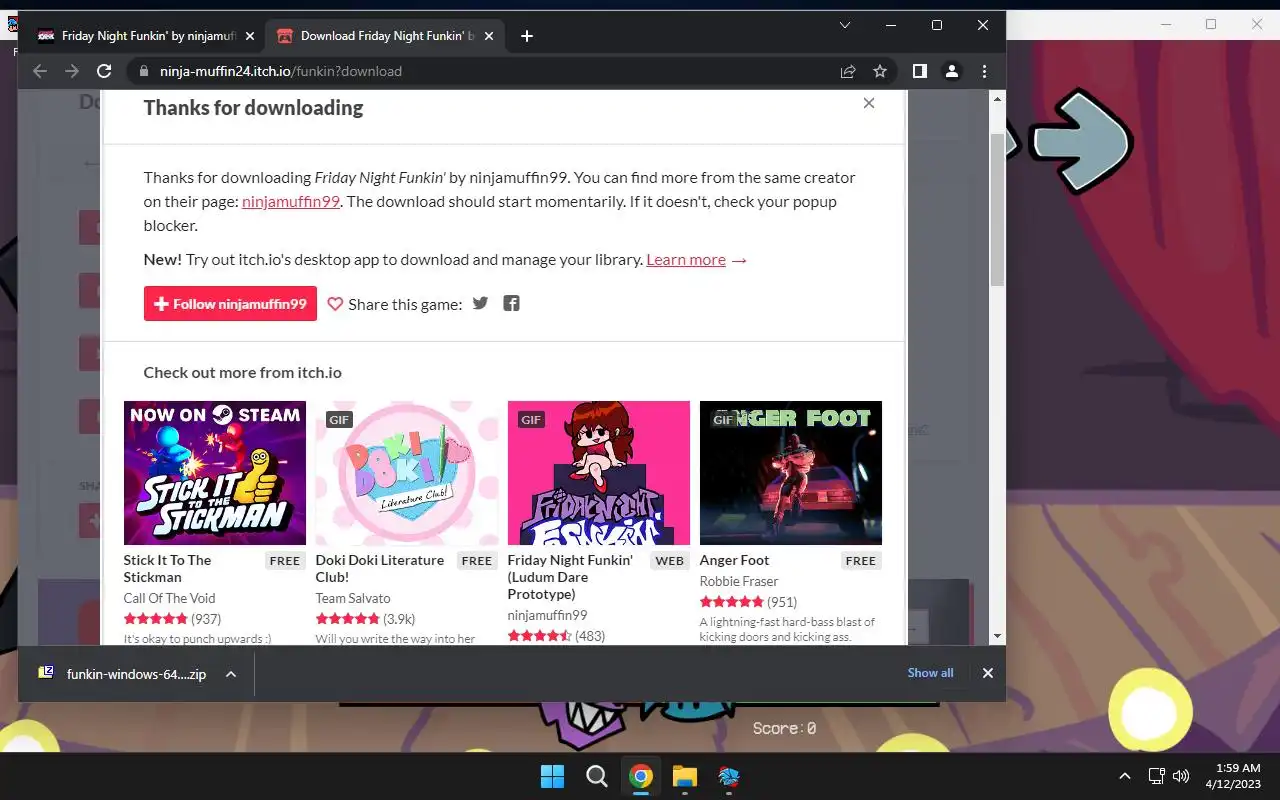Open the Chrome side panel icon

pyautogui.click(x=920, y=71)
